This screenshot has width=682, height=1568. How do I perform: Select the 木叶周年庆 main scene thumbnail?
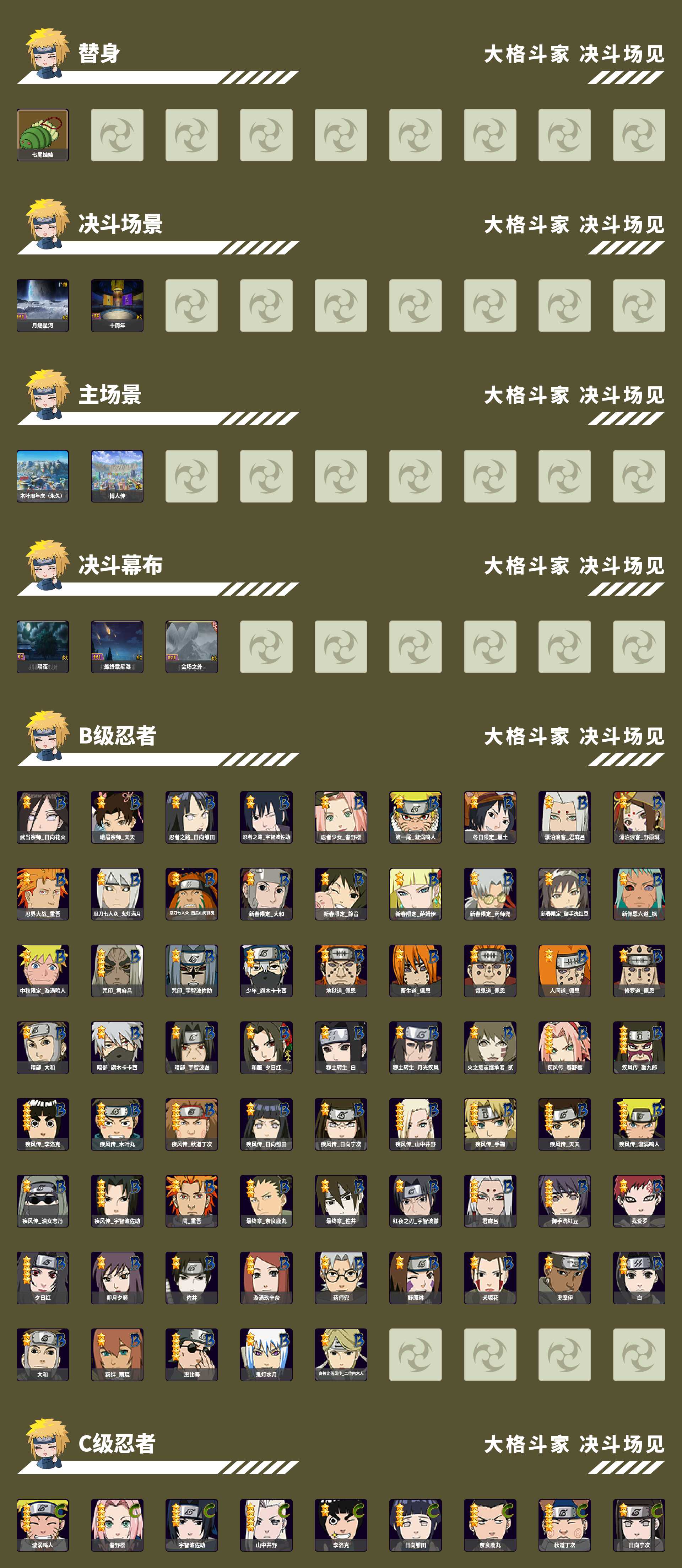(x=43, y=476)
